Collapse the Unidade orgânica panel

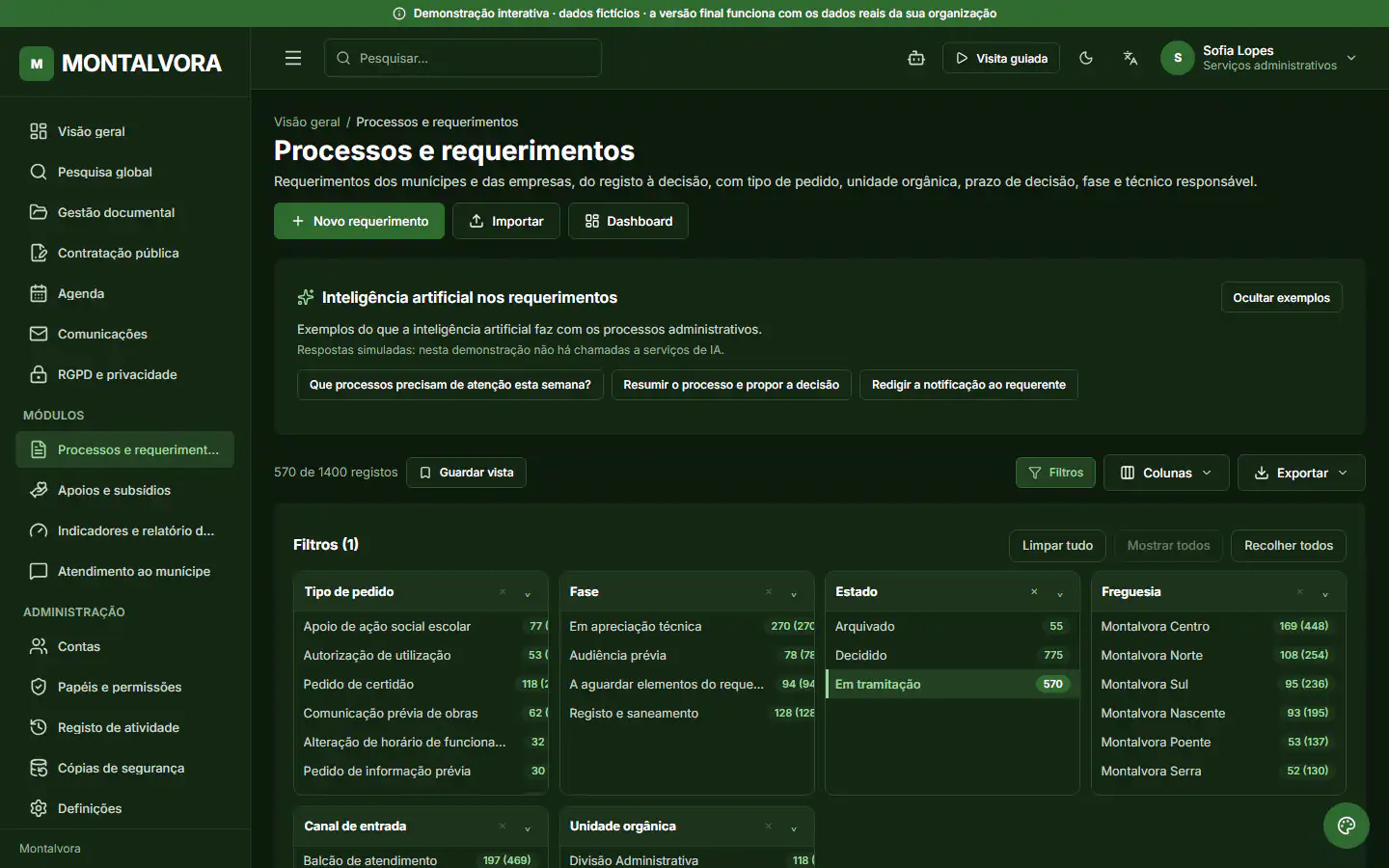click(x=794, y=827)
